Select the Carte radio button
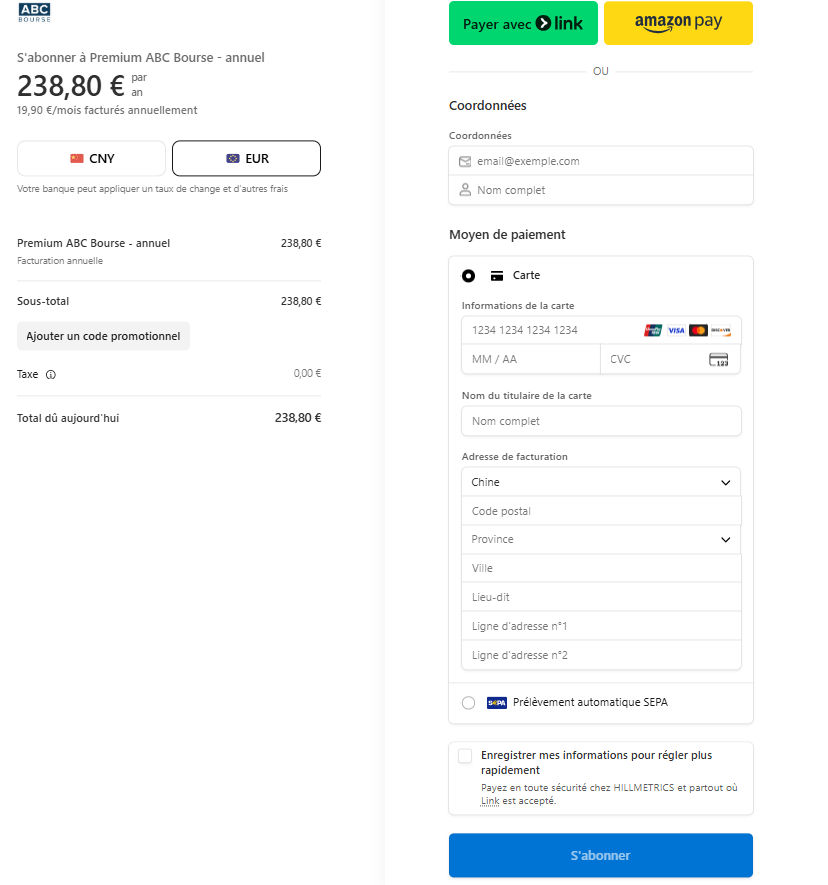Screen dimensions: 828x885 468,275
